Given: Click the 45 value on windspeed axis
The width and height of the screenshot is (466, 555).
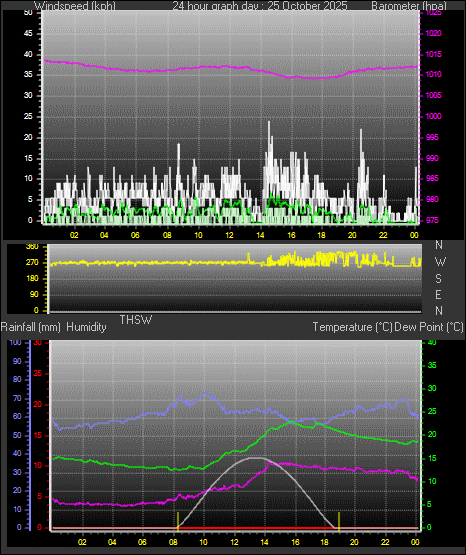Looking at the screenshot, I should point(28,33).
